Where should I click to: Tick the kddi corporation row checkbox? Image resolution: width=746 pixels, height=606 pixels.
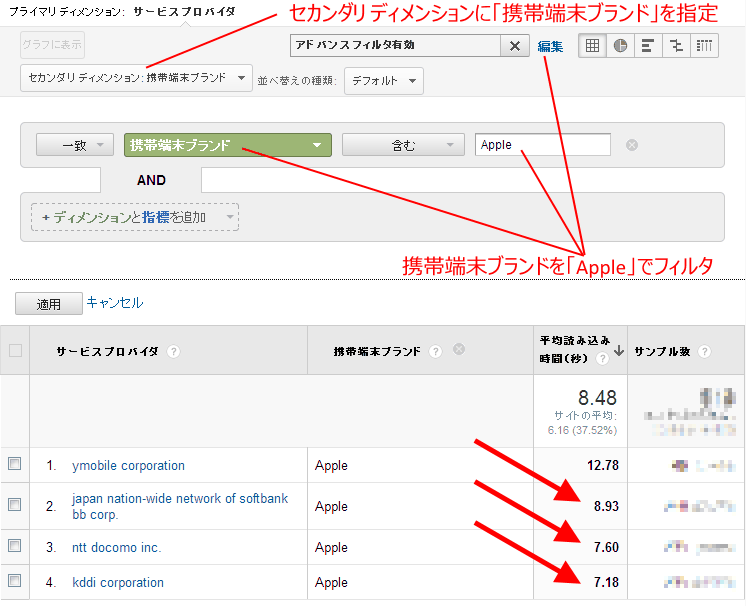point(14,581)
